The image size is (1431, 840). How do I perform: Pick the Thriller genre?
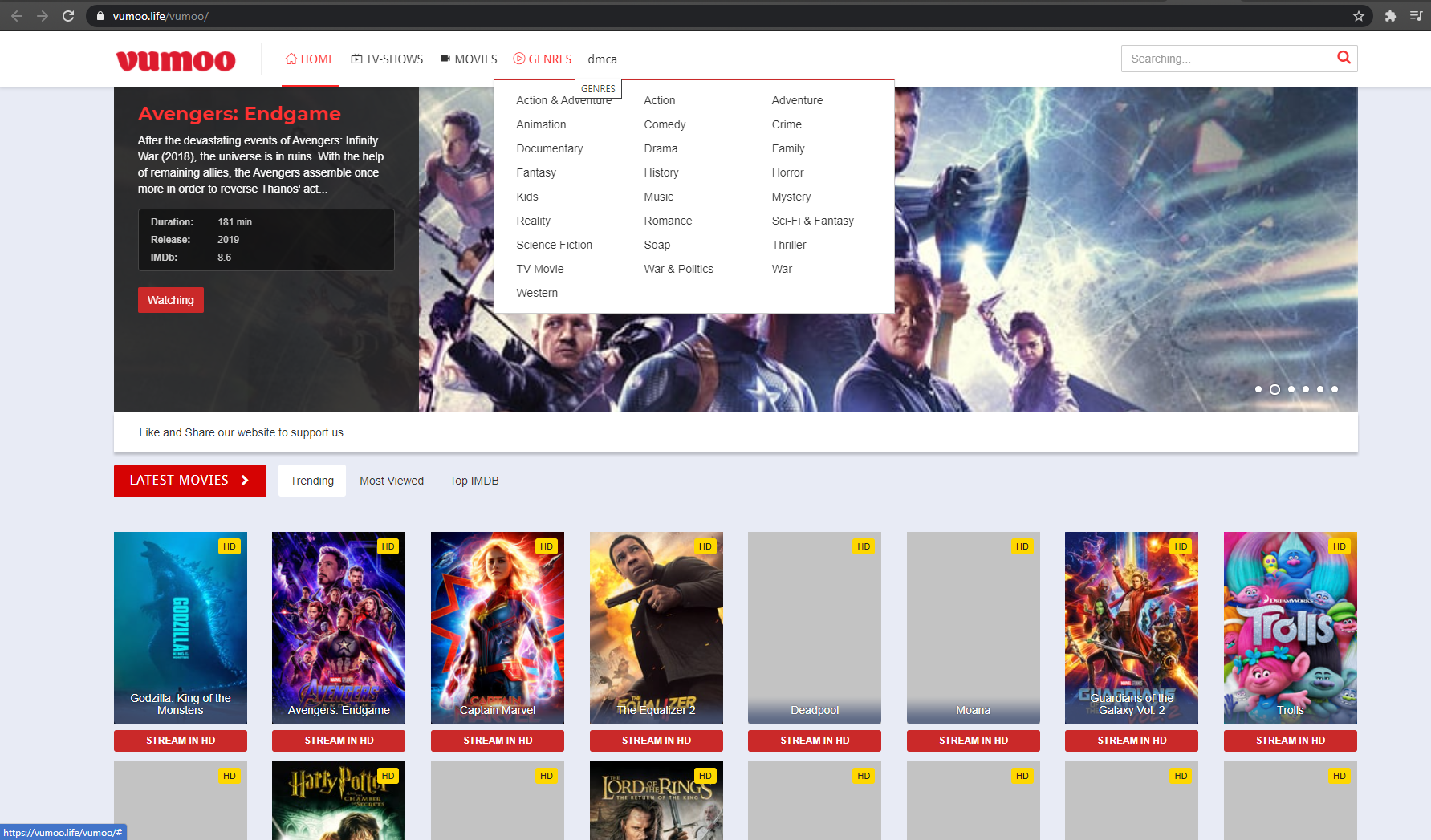(x=789, y=245)
